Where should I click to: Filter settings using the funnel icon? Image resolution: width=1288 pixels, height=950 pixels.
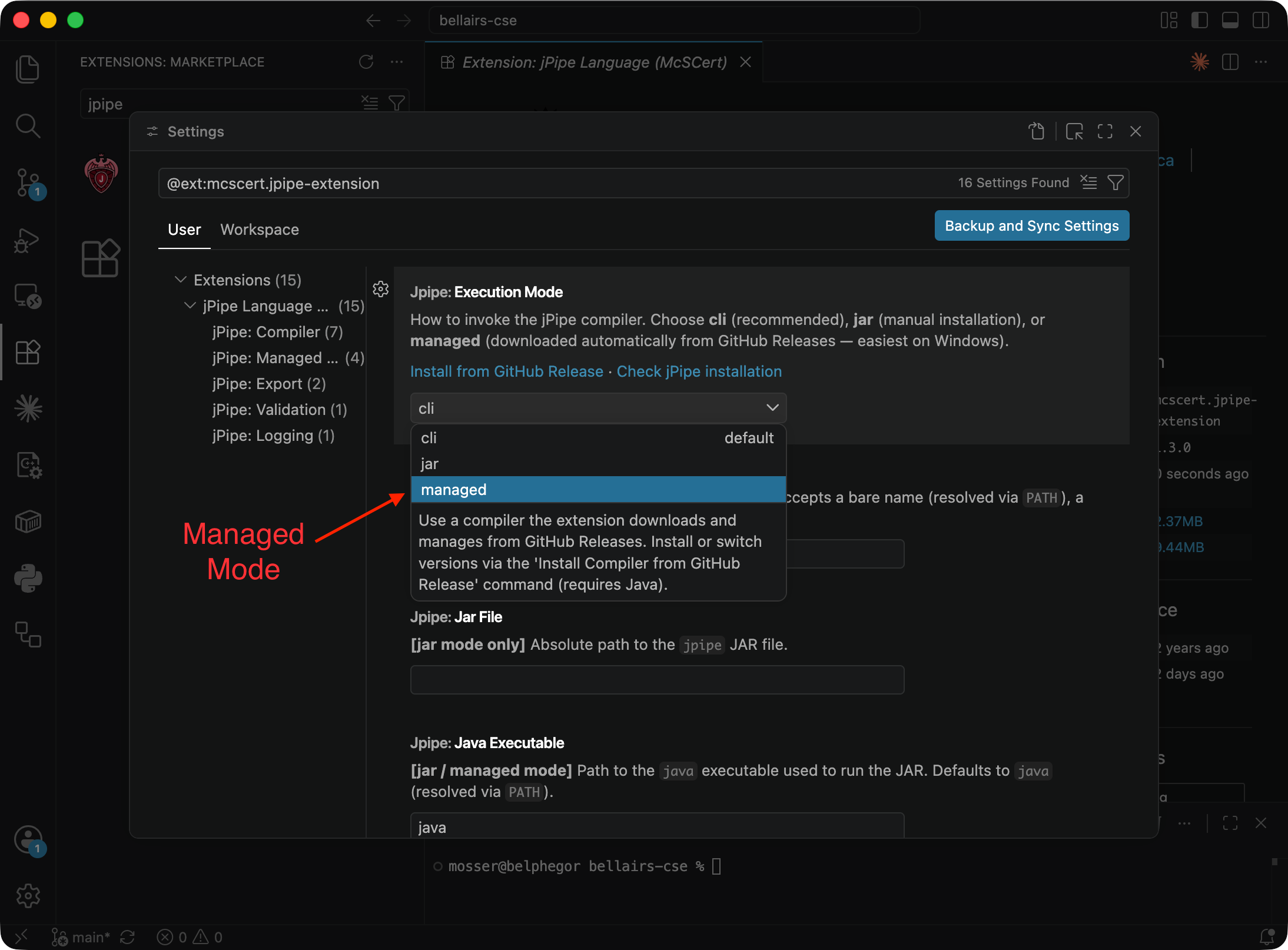(x=1116, y=183)
